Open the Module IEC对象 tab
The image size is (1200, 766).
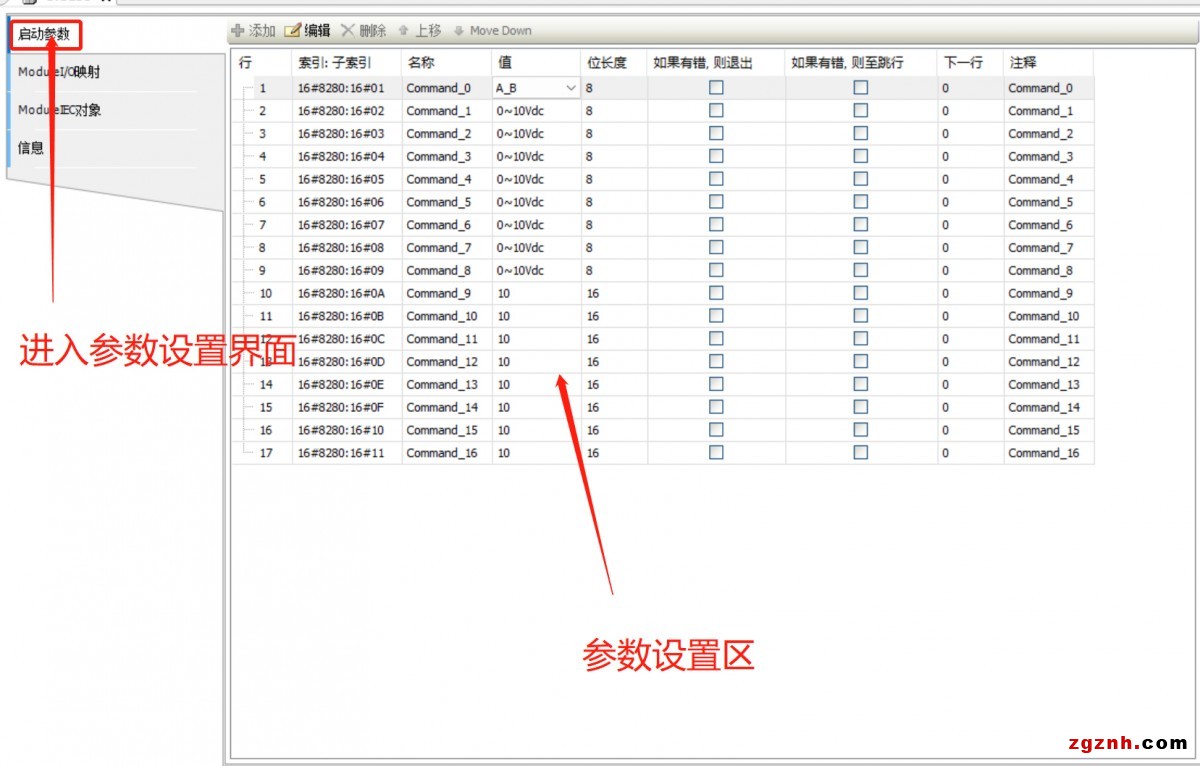point(59,110)
